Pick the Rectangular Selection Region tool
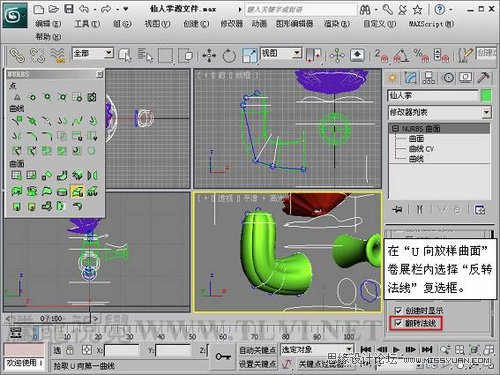 point(165,55)
